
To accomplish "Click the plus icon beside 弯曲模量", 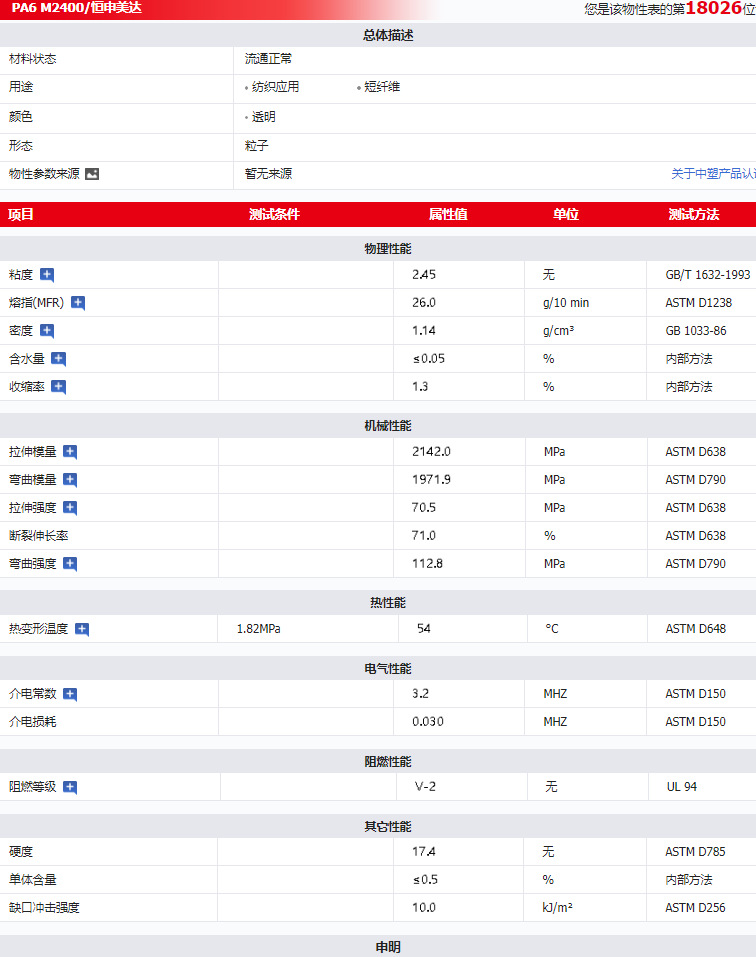I will coord(70,480).
